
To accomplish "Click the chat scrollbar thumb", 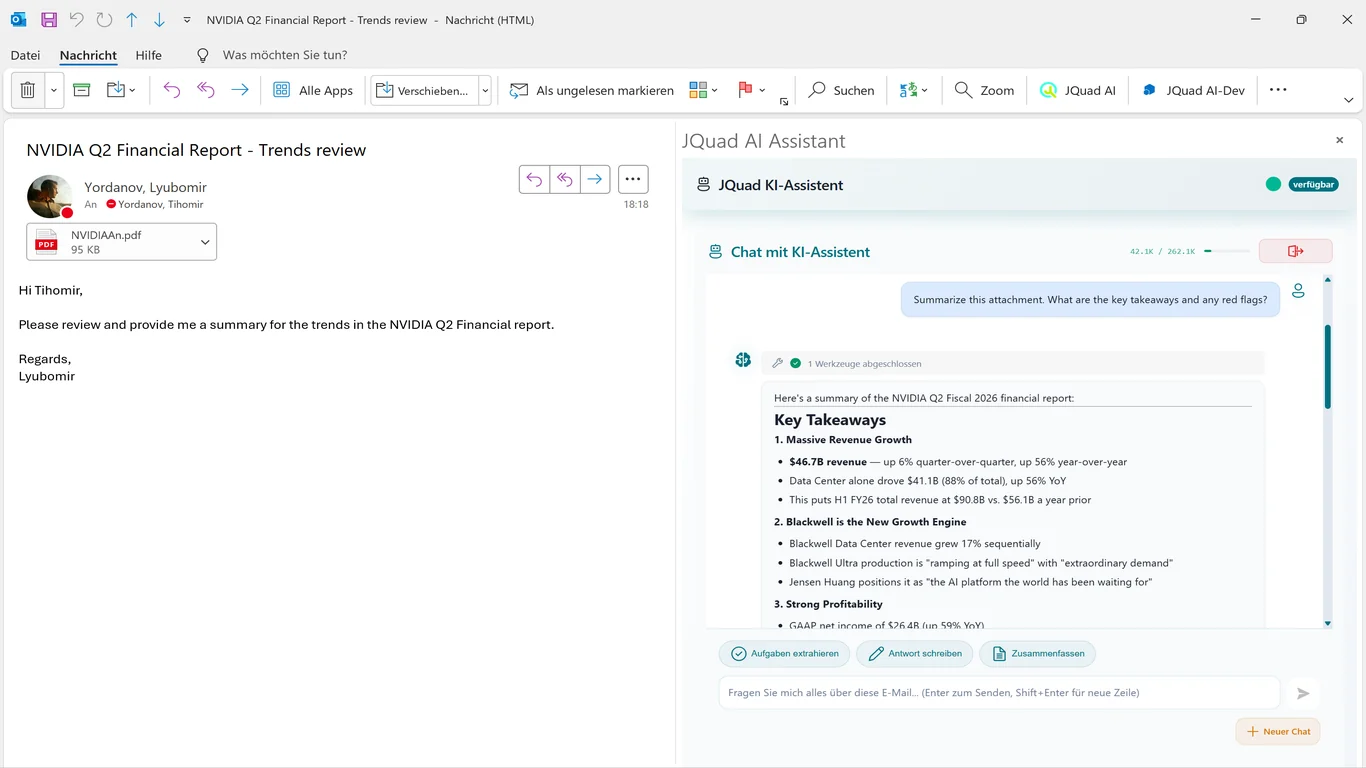I will (x=1328, y=366).
